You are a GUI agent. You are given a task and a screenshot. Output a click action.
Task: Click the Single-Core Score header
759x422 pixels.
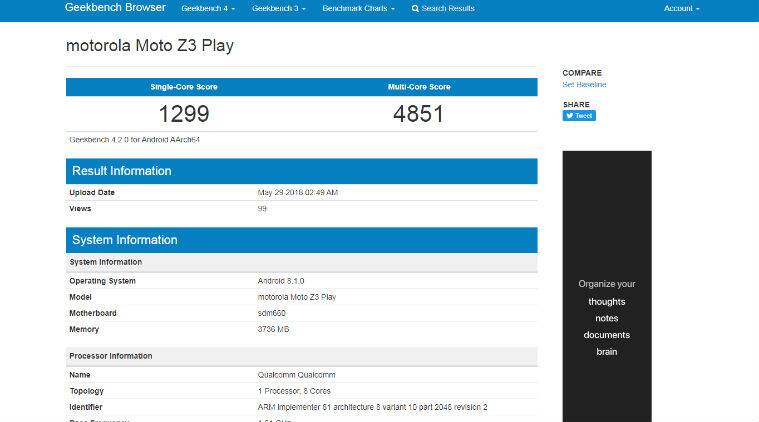[x=184, y=87]
